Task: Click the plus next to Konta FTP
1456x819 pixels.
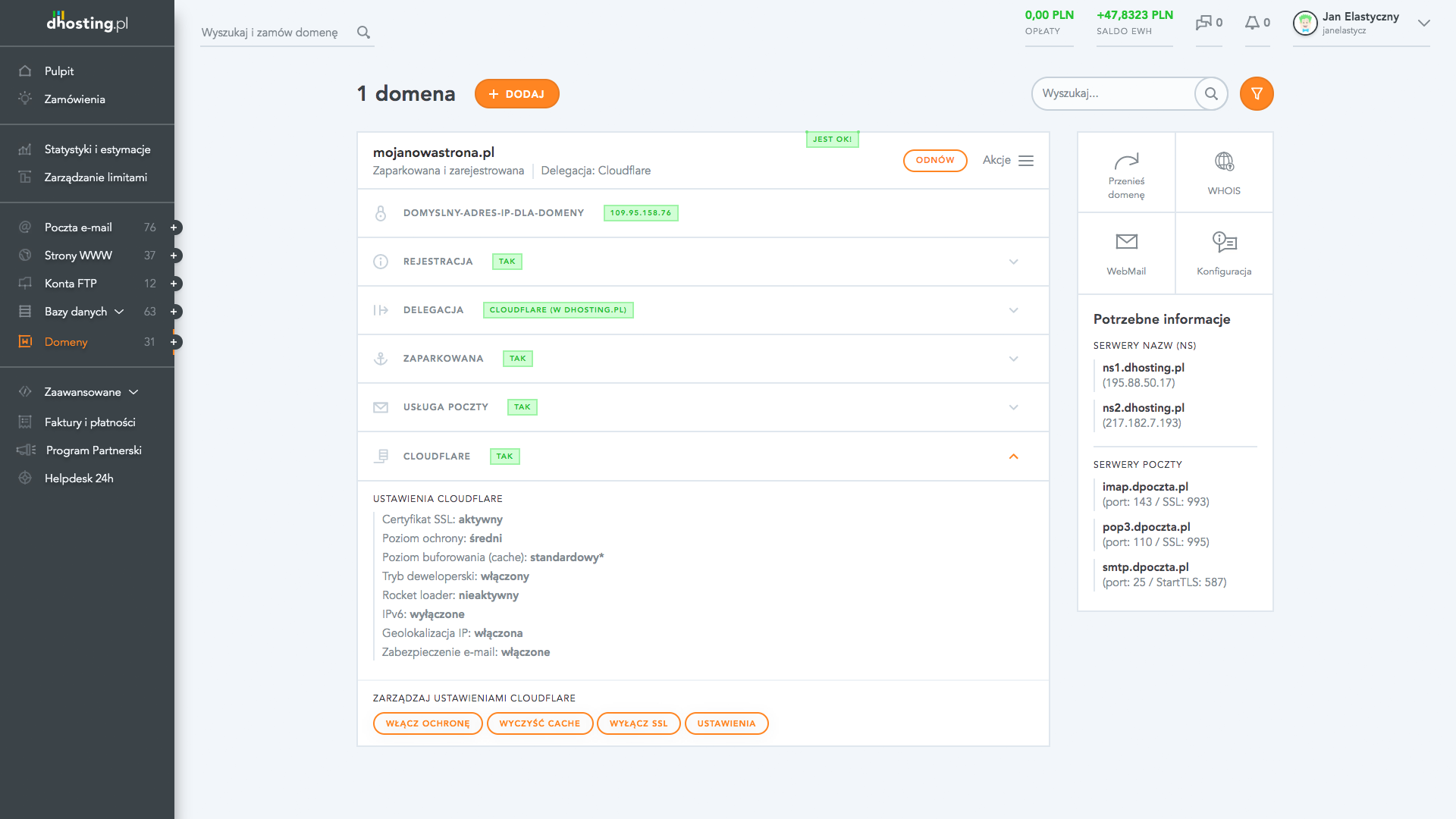Action: point(174,284)
